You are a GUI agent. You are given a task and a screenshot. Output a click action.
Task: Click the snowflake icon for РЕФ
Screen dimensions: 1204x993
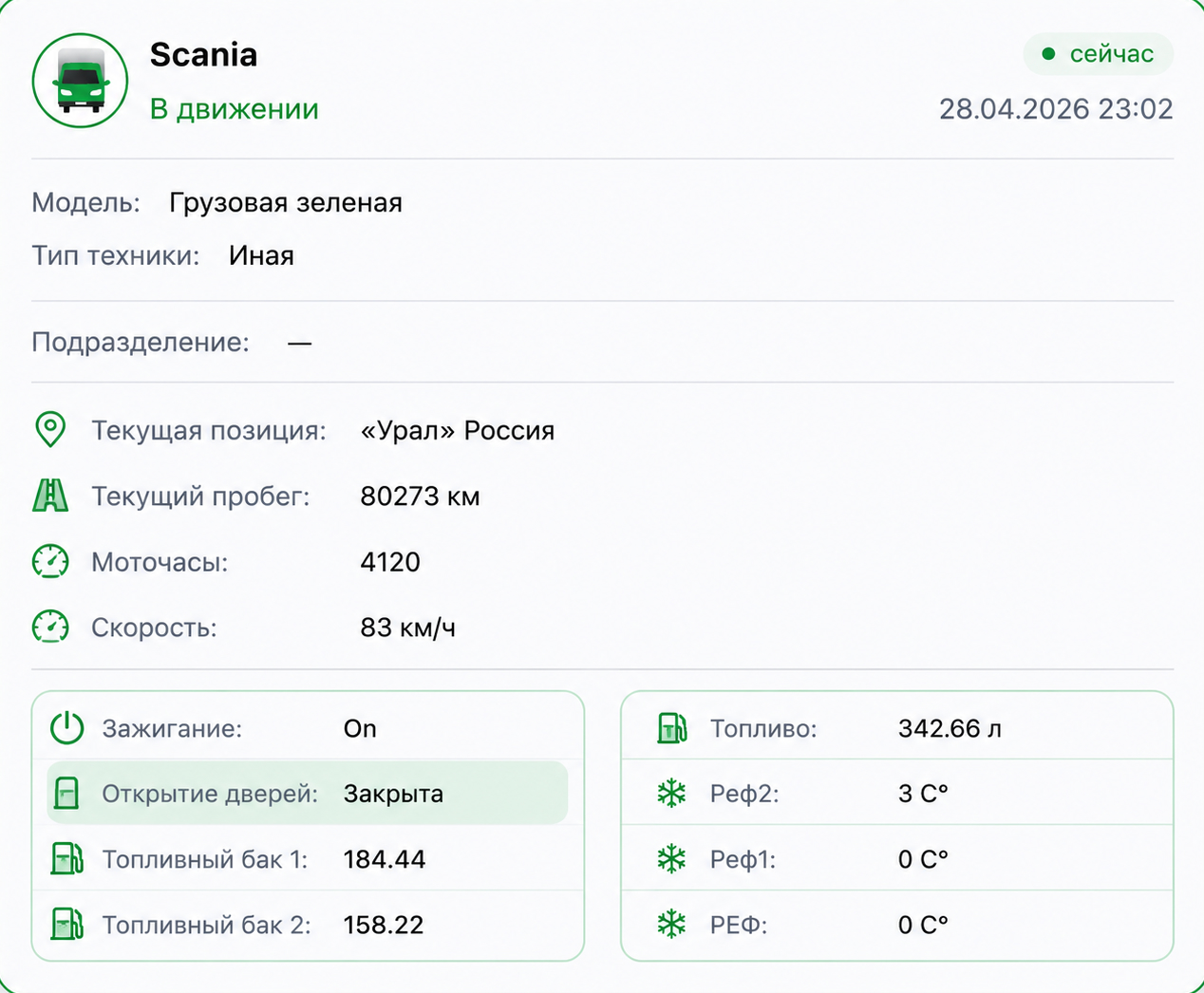[672, 925]
